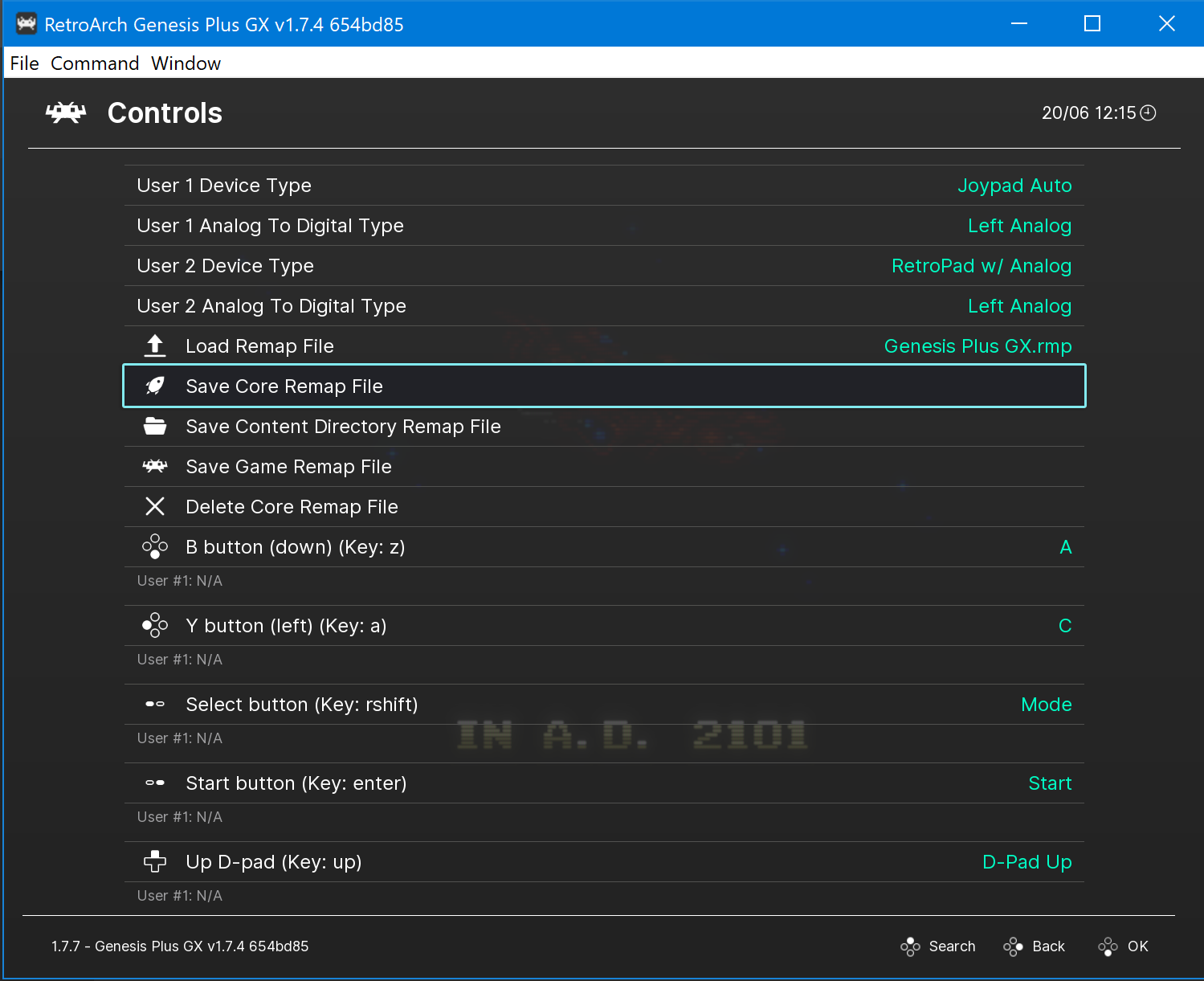Change B button mapping value A
Image resolution: width=1204 pixels, height=981 pixels.
point(1066,547)
